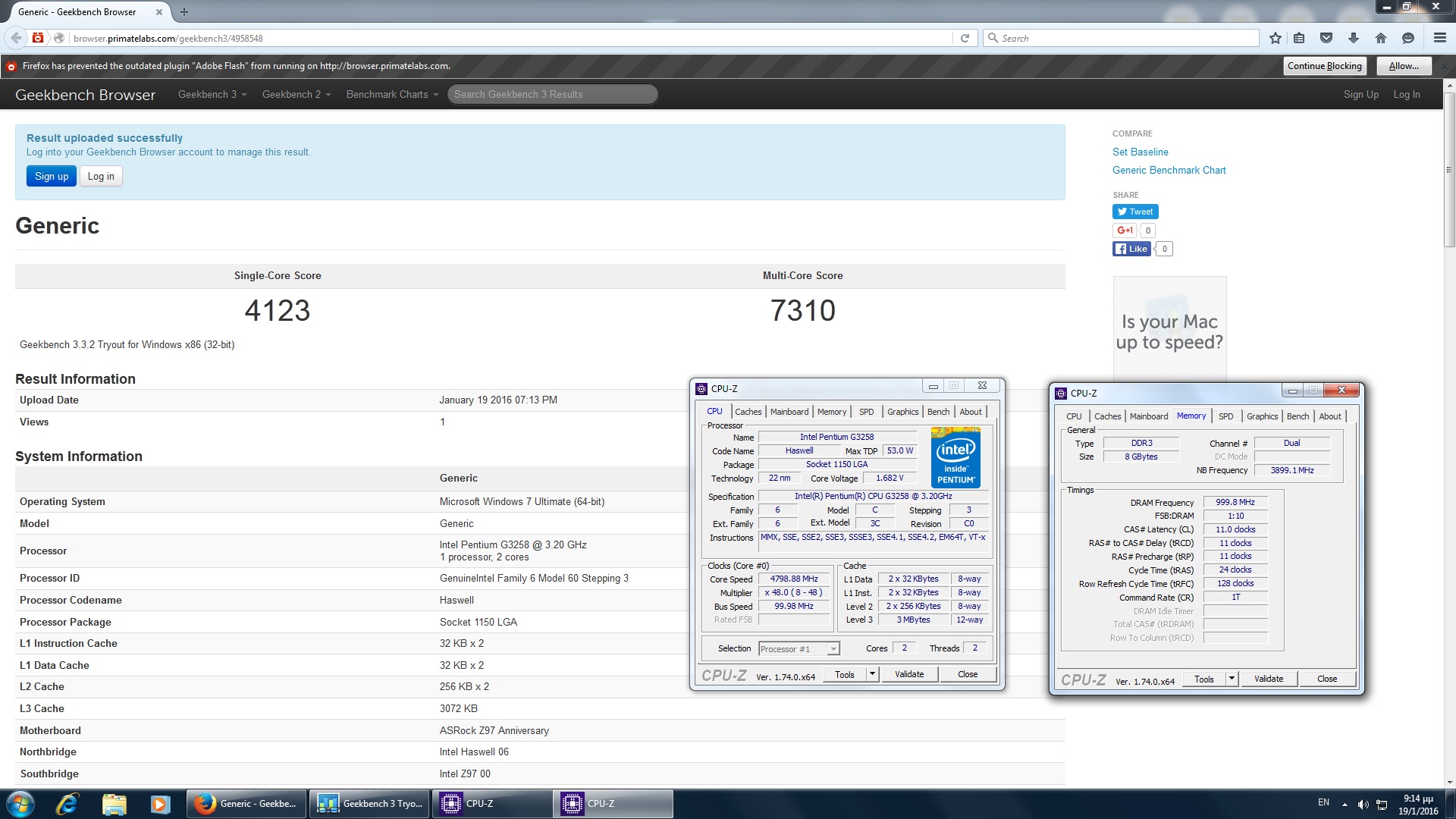This screenshot has height=819, width=1456.
Task: Open the chat bubble toolbar icon
Action: 1408,38
